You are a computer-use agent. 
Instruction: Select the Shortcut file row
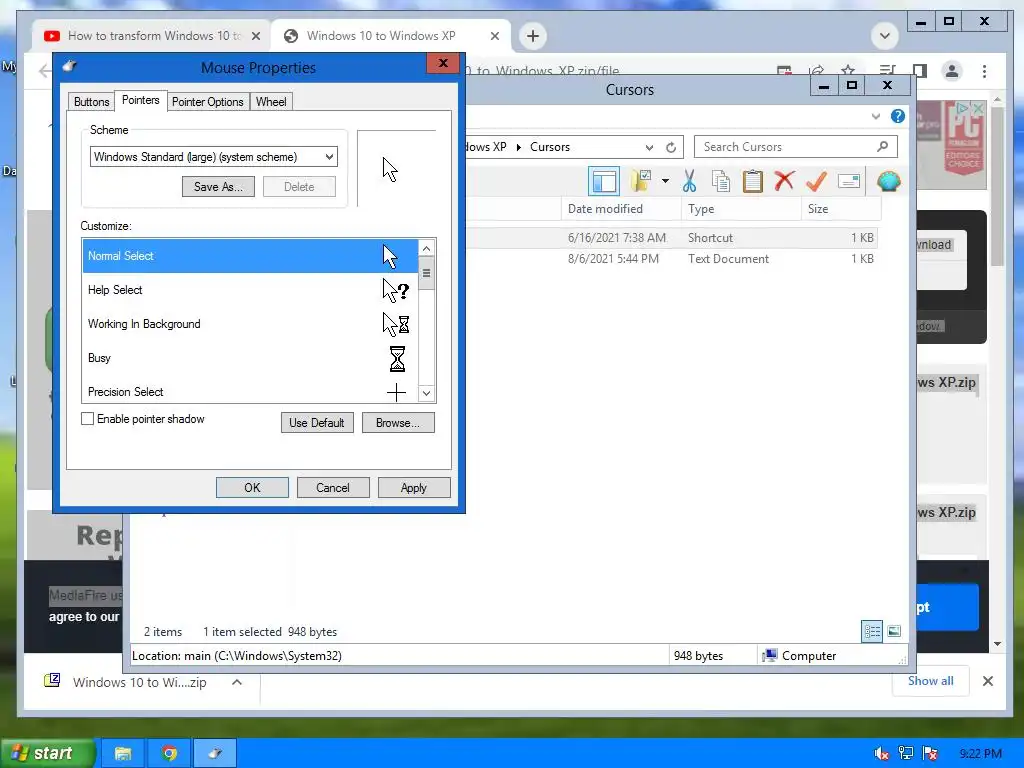coord(673,238)
